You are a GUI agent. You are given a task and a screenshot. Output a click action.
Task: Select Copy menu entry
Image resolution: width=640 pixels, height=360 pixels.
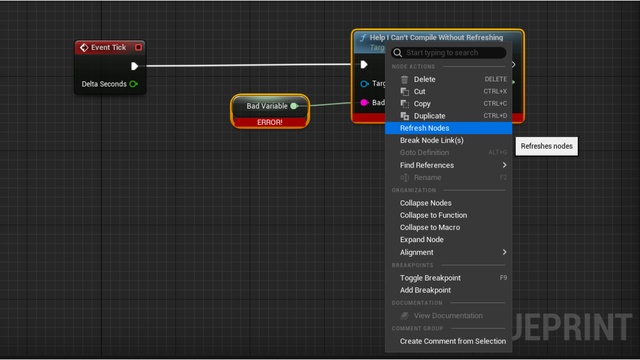click(449, 104)
